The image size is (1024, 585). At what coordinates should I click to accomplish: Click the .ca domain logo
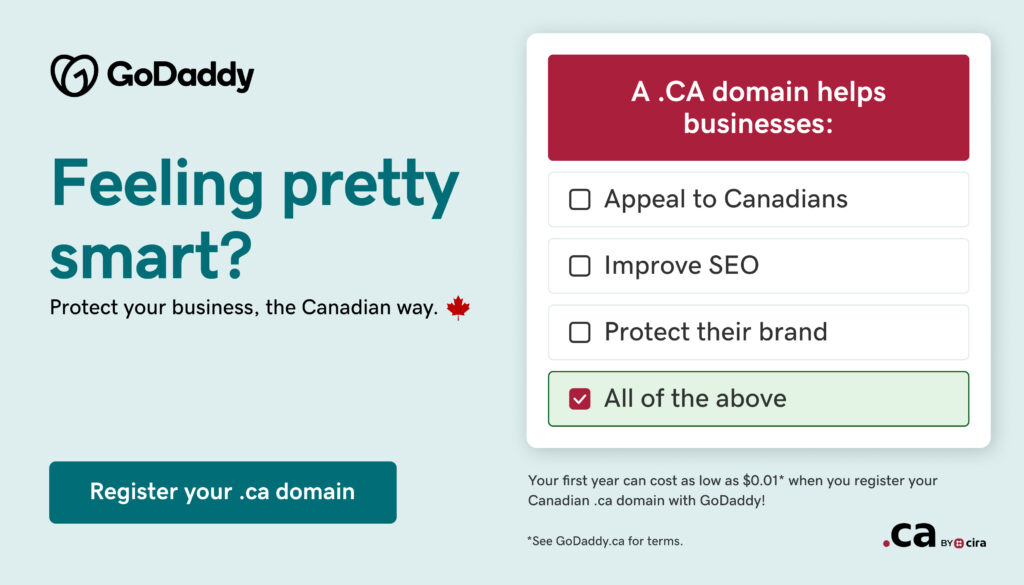(909, 537)
